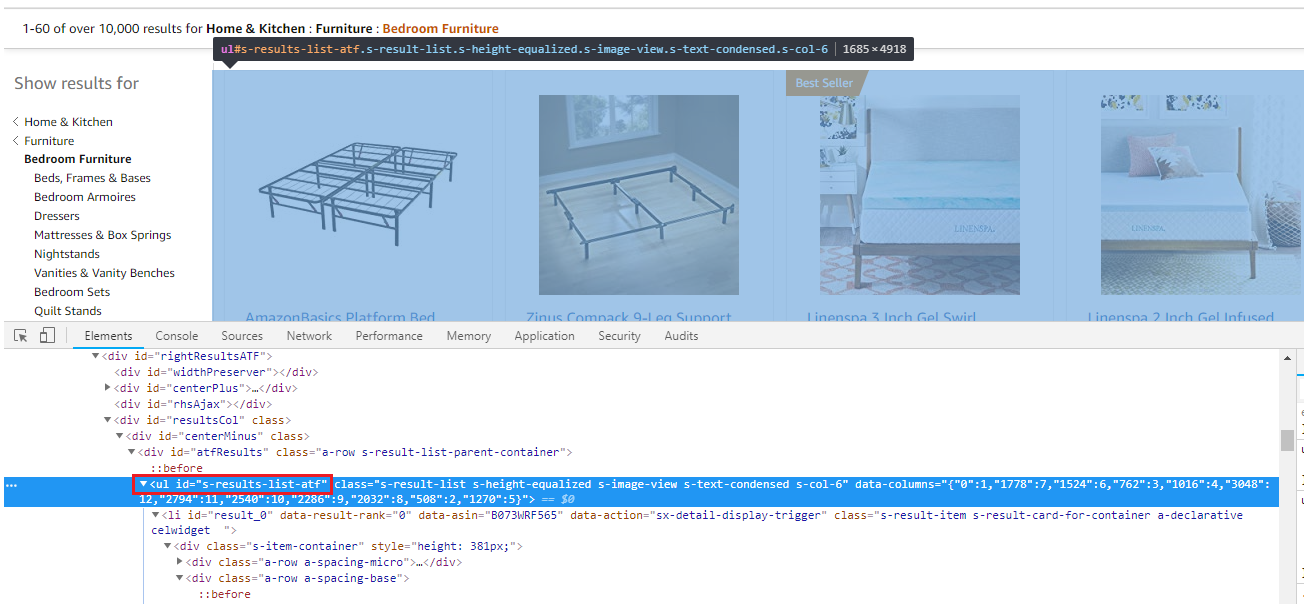Activate the inspect element picker icon
This screenshot has width=1304, height=604.
[x=21, y=336]
